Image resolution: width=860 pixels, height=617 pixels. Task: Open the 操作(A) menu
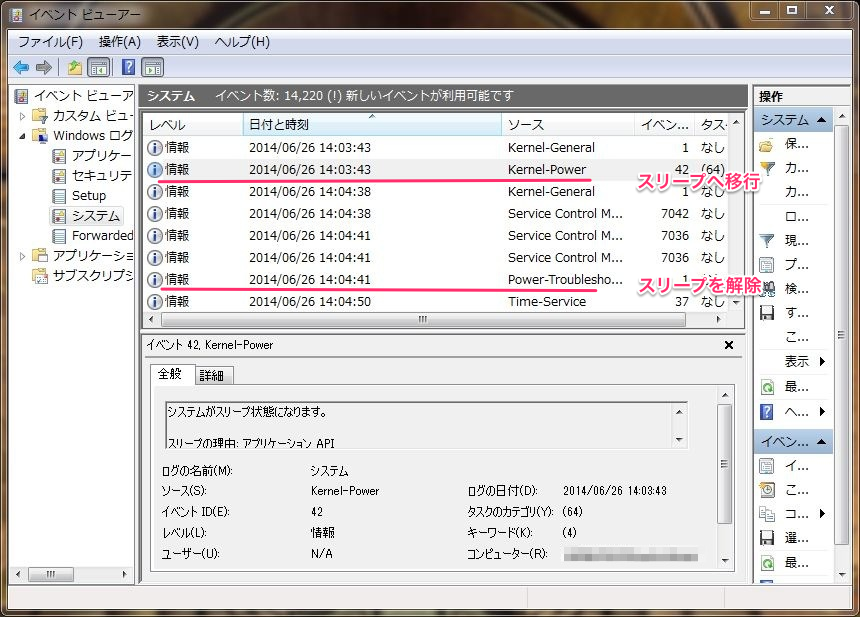coord(120,42)
